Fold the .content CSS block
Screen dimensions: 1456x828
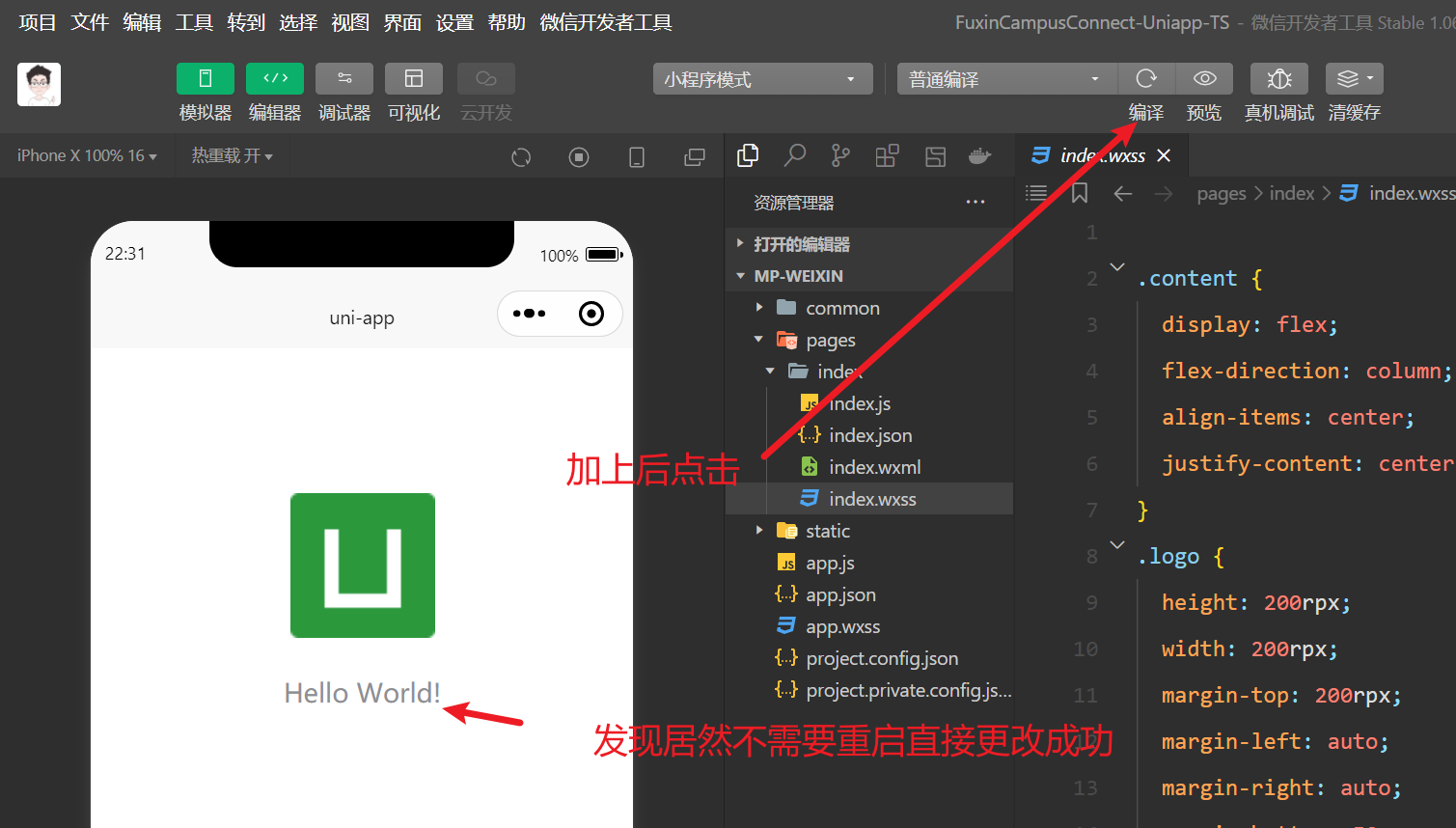1117,266
